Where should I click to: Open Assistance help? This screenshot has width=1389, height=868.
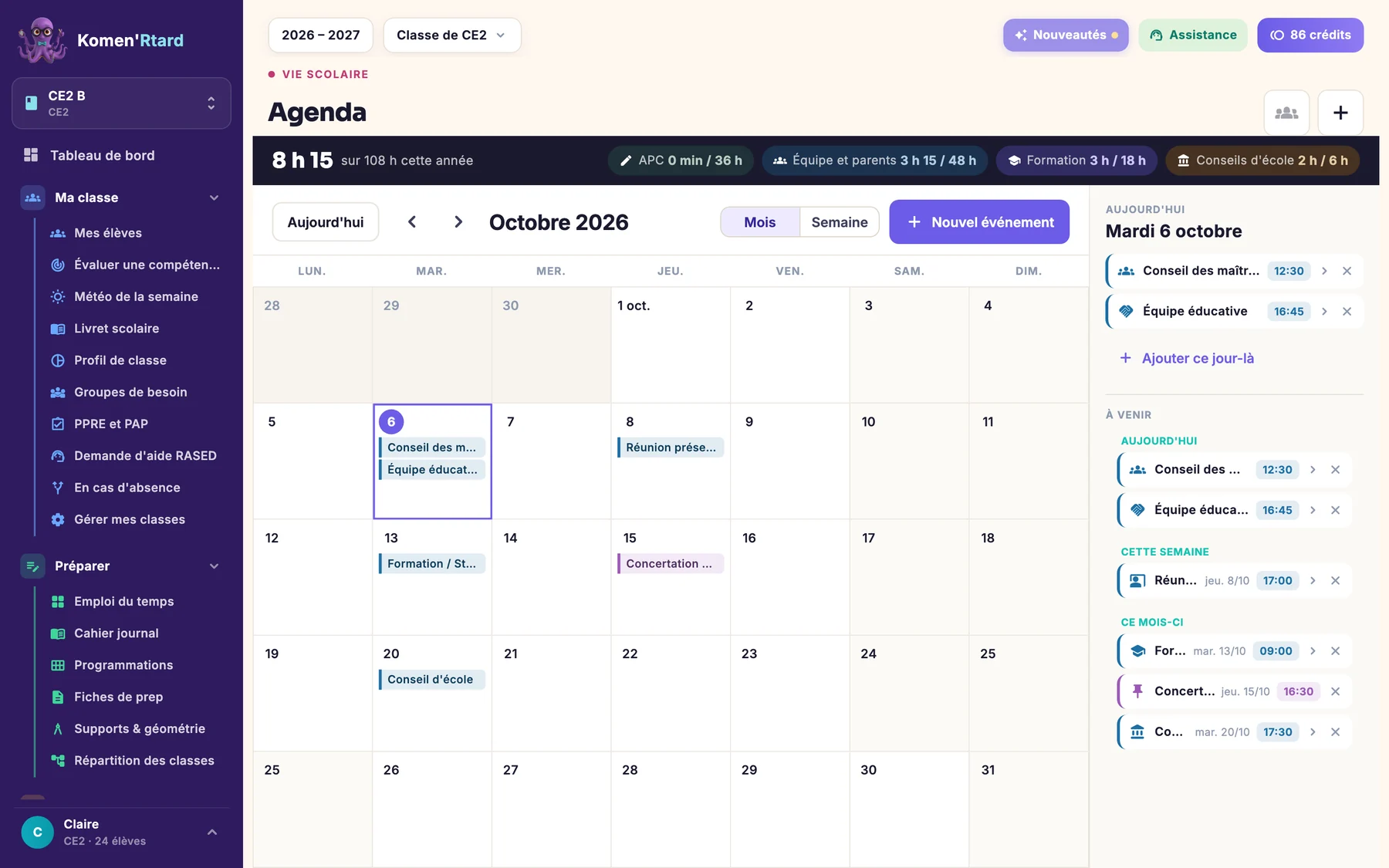(1193, 35)
